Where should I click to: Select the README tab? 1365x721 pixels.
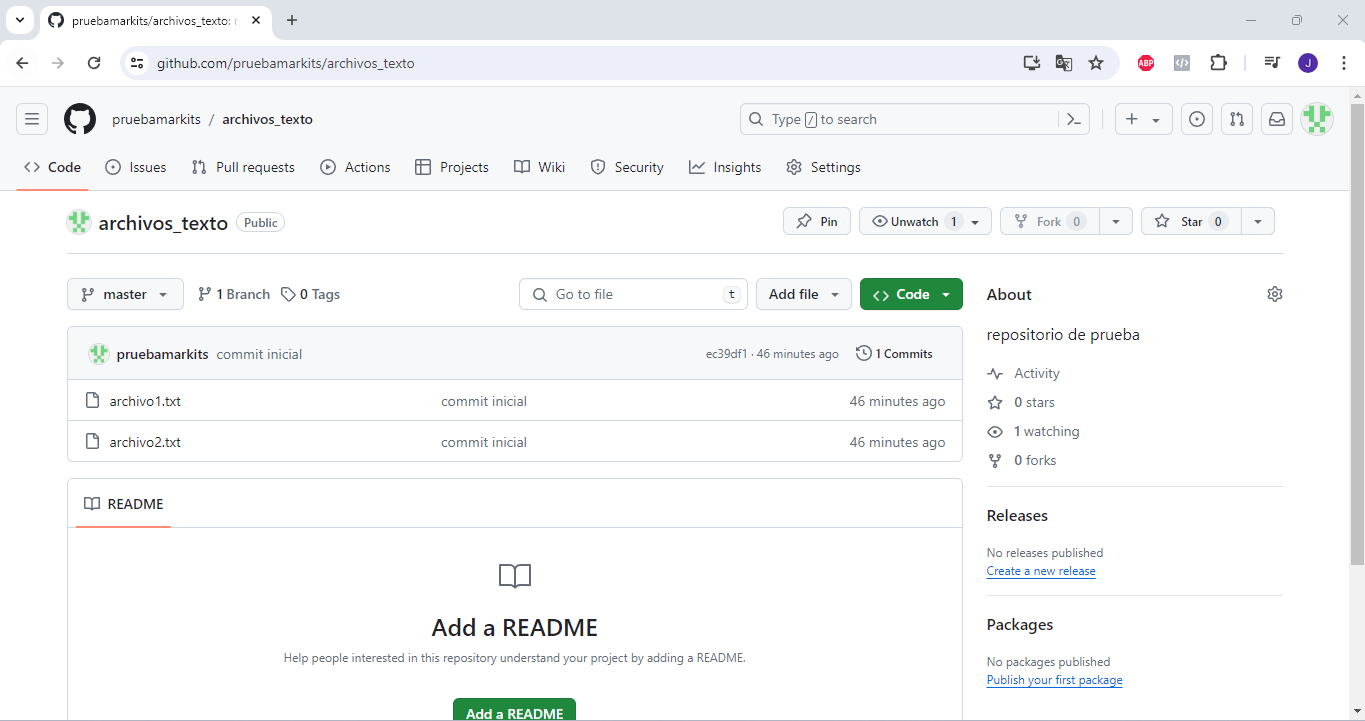point(124,504)
